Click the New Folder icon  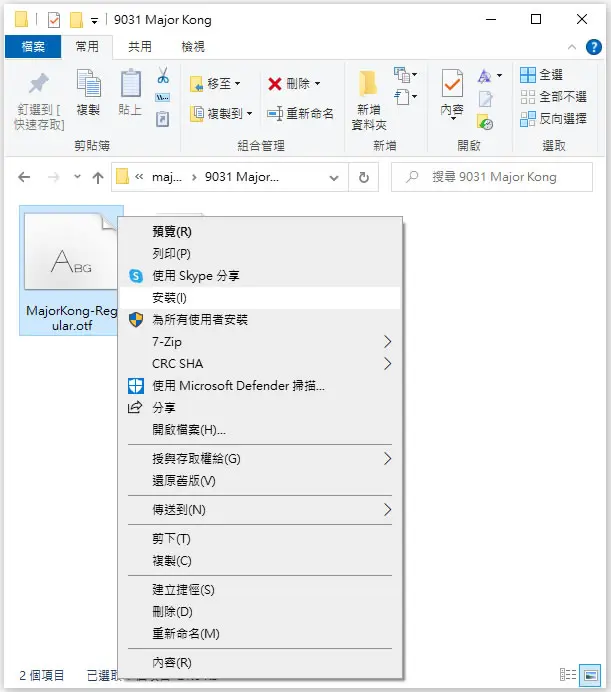[368, 83]
